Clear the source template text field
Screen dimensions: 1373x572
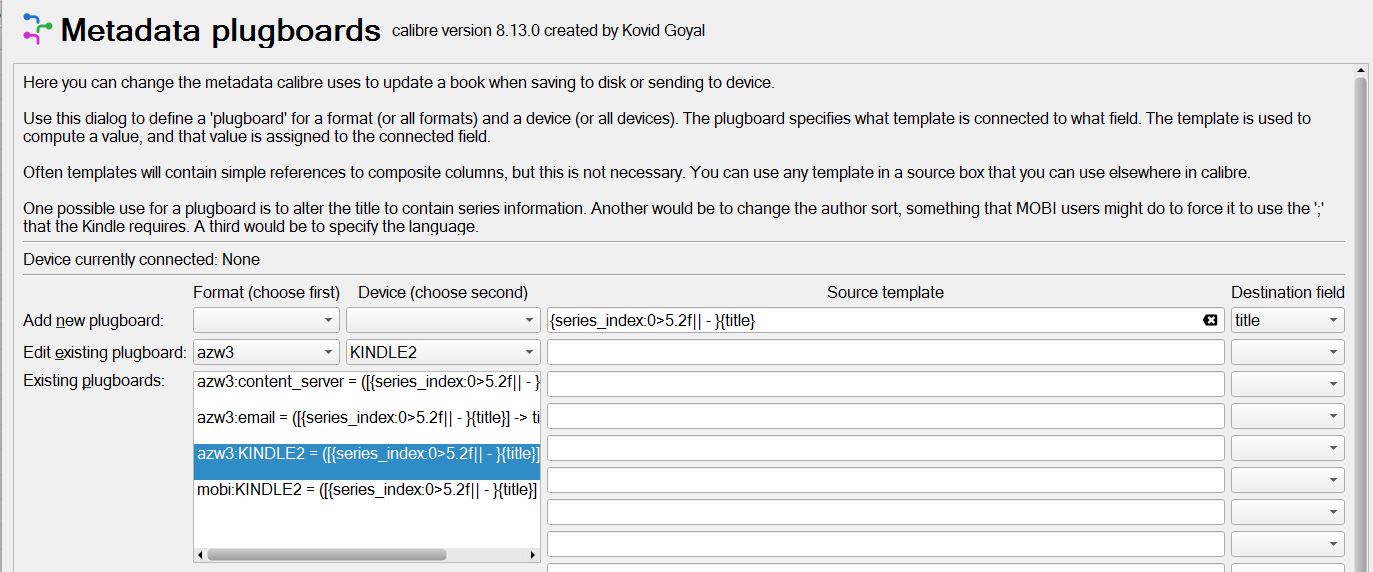coord(1209,320)
